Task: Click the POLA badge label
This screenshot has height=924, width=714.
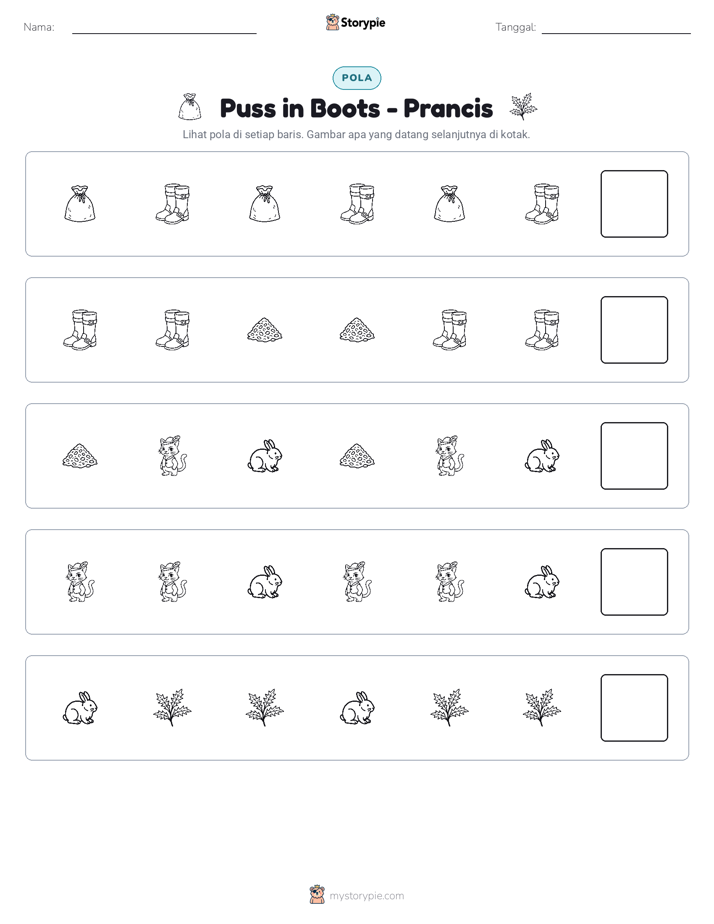Action: pos(356,78)
